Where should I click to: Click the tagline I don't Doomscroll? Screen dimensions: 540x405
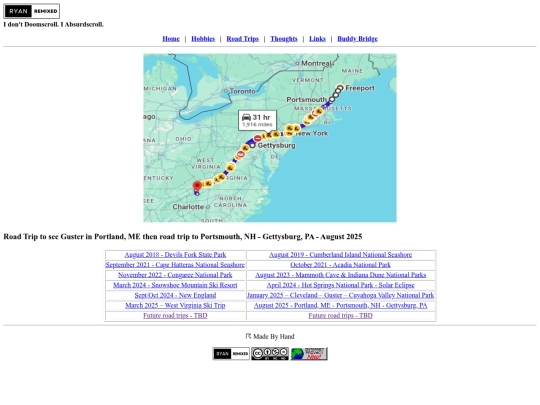53,24
